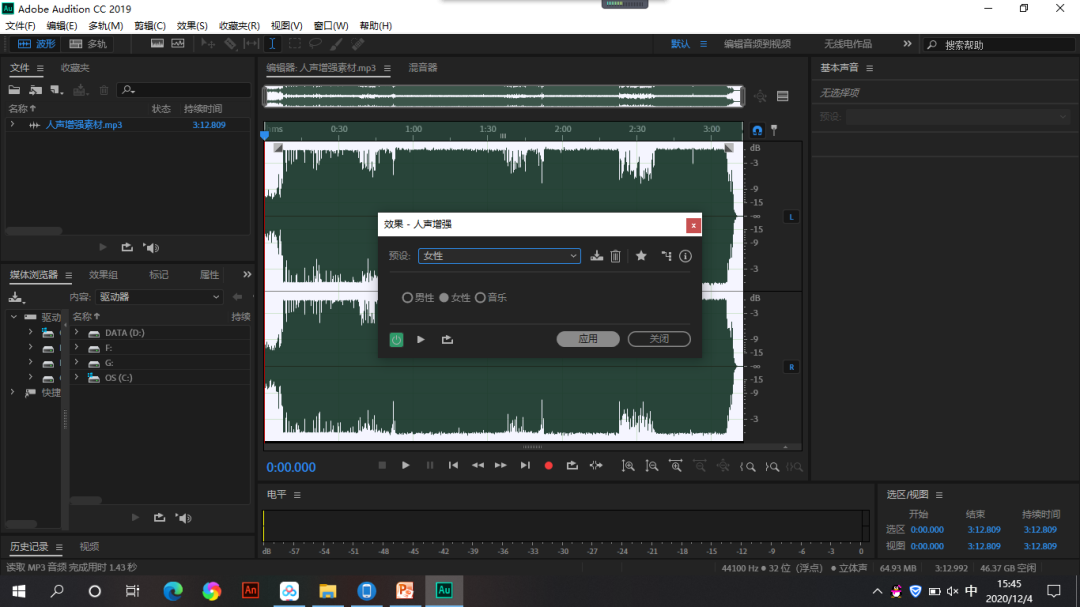This screenshot has height=607, width=1080.
Task: Expand the DATA (D:) drive
Action: pyautogui.click(x=76, y=332)
